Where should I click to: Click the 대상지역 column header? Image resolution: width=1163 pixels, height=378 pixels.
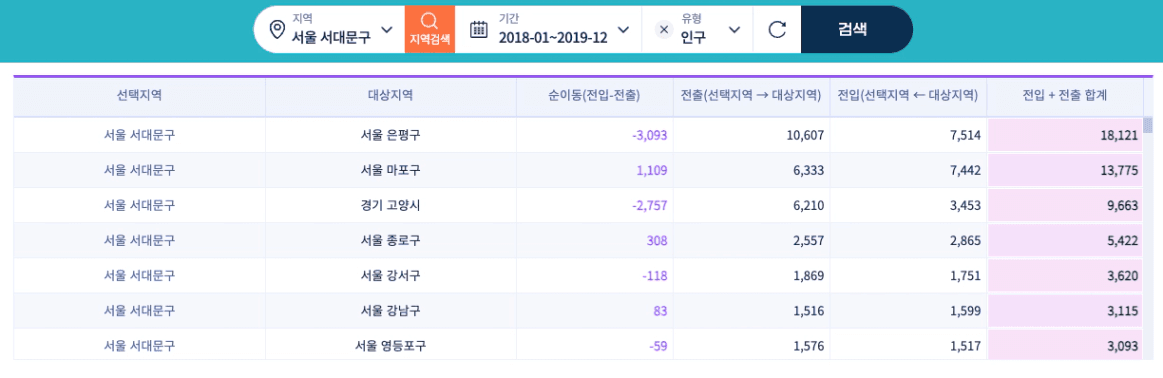click(391, 96)
